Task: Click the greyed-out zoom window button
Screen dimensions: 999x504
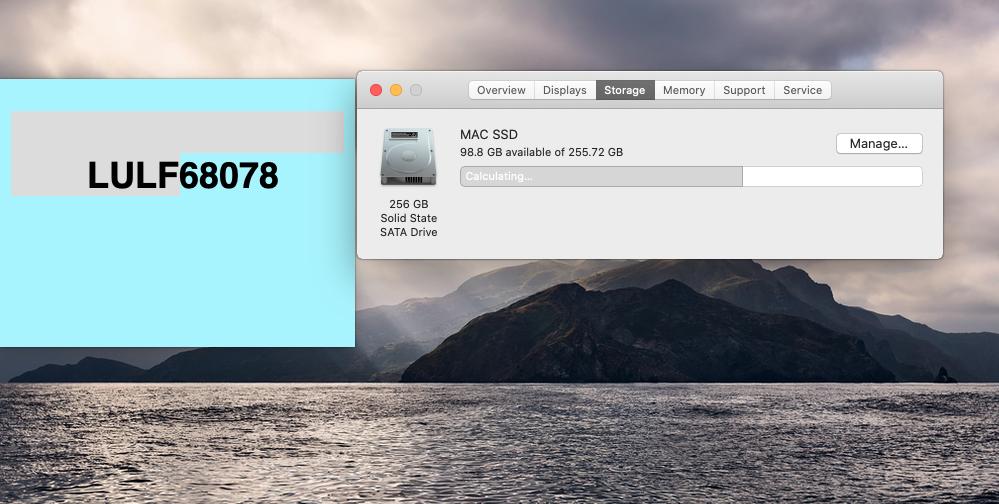Action: pos(416,90)
